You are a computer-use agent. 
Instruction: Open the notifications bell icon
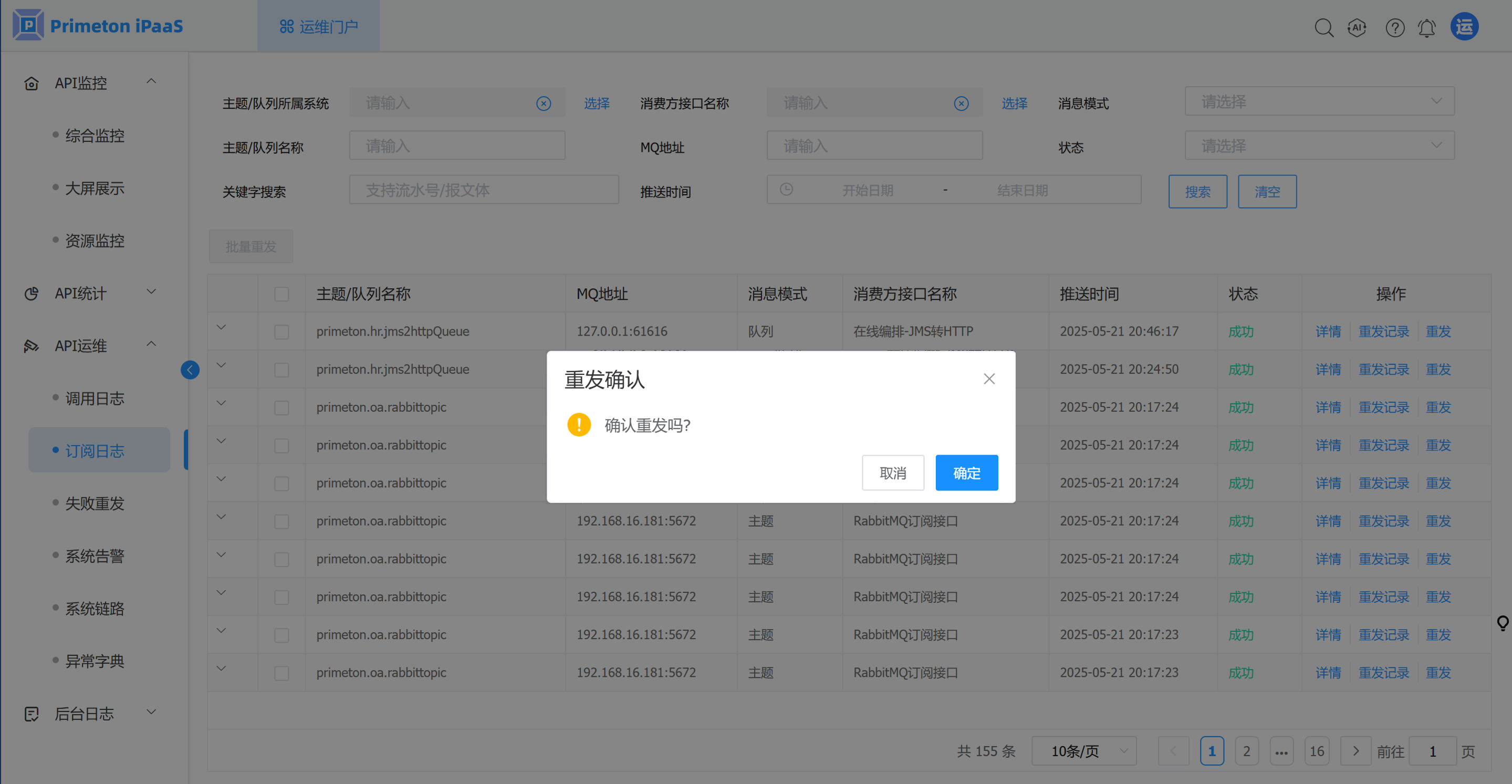click(1427, 28)
